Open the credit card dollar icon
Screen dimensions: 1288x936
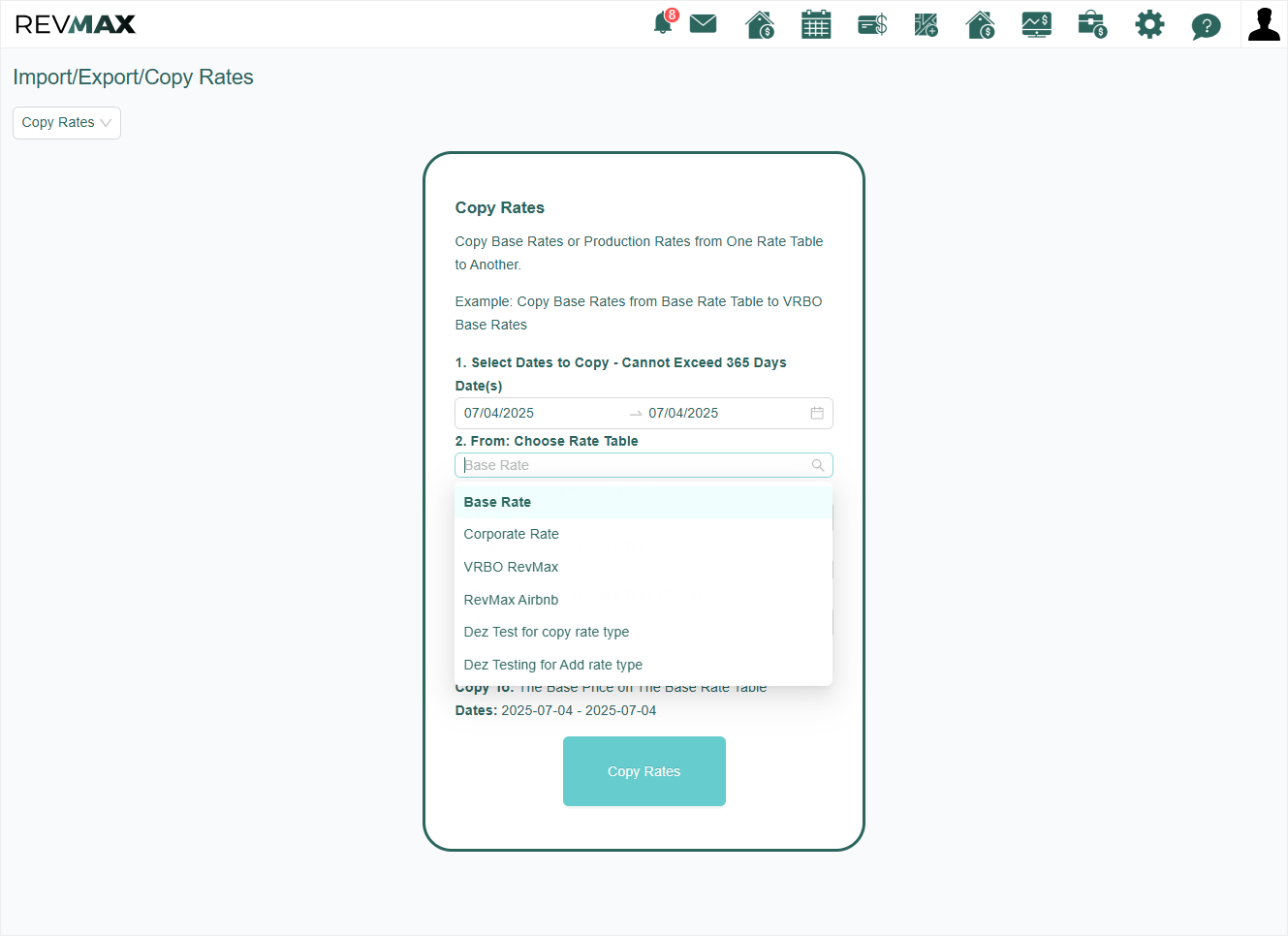(872, 24)
